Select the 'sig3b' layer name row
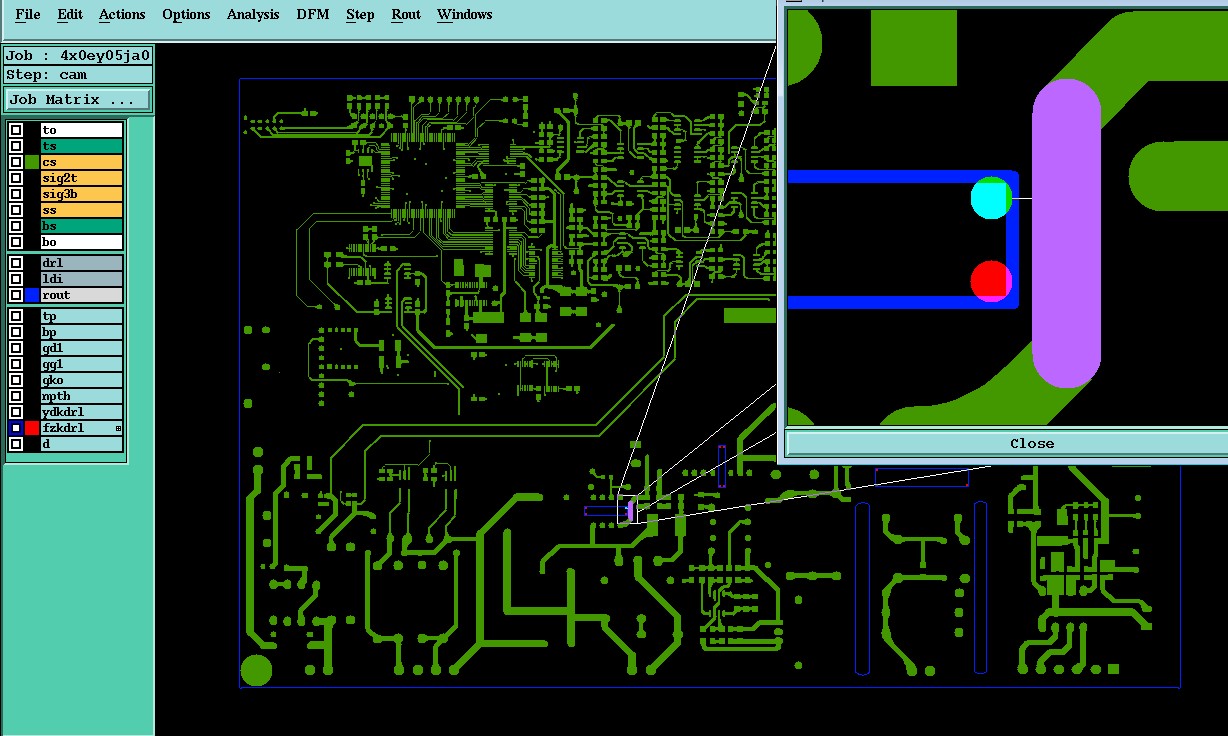 click(82, 194)
